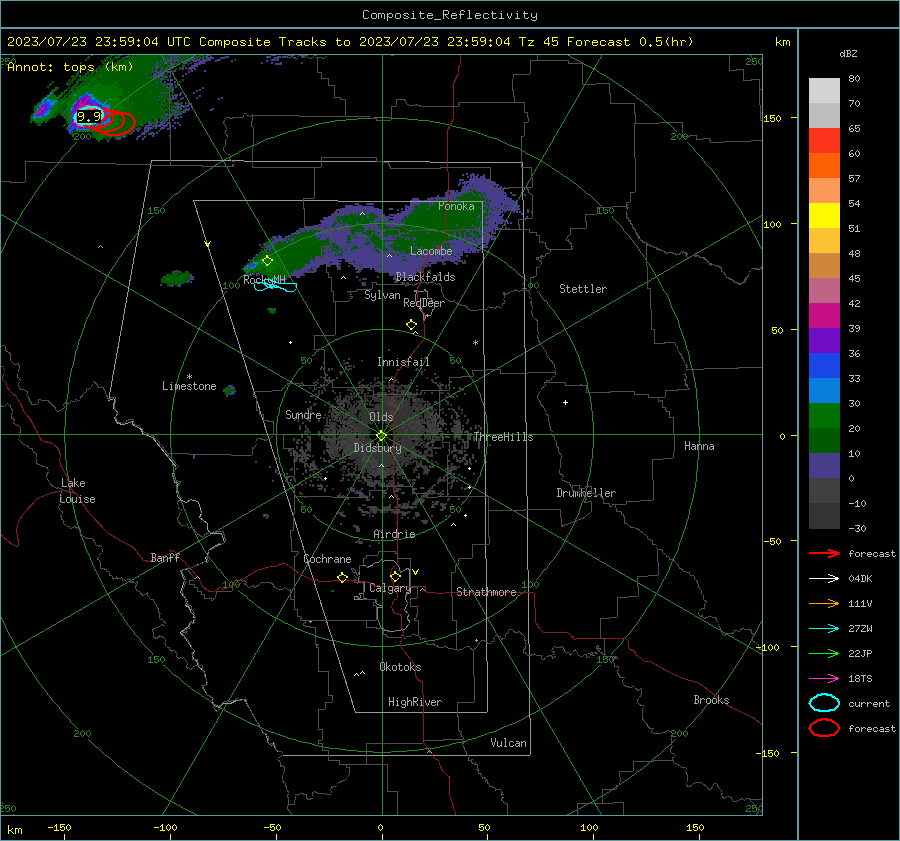Image resolution: width=900 pixels, height=841 pixels.
Task: Click the storm top label 9.9
Action: click(88, 117)
